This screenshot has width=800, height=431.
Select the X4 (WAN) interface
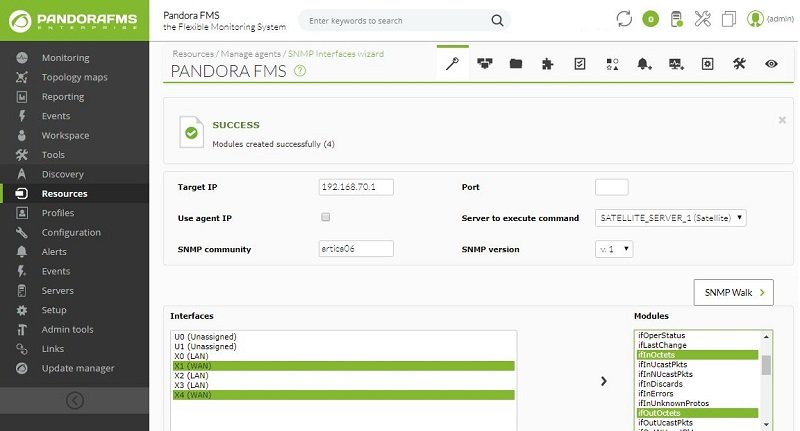pos(343,395)
